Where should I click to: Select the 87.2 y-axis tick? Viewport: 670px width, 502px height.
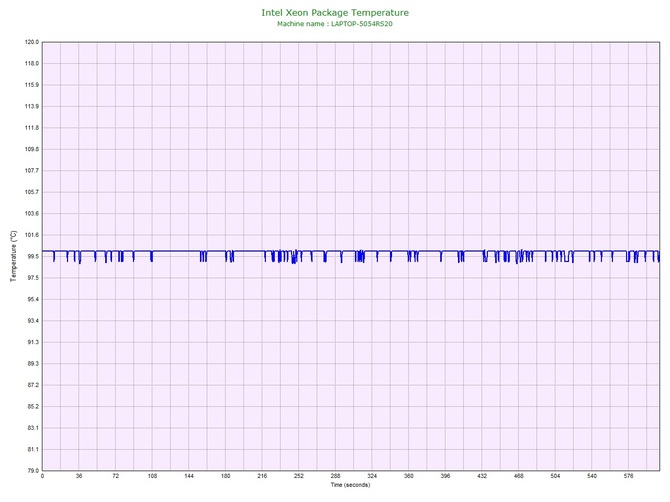point(33,385)
